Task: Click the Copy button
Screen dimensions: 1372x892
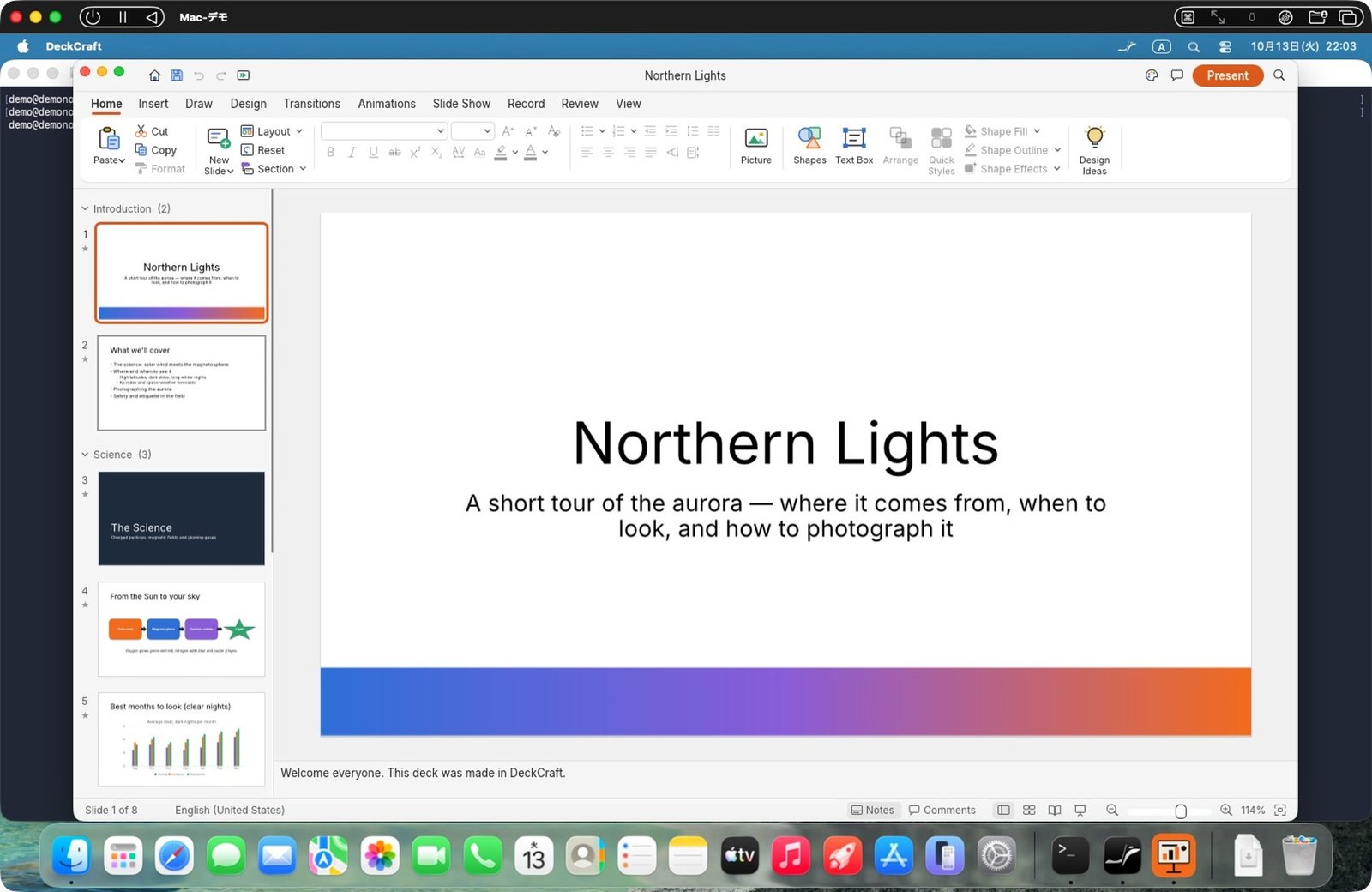Action: tap(155, 150)
